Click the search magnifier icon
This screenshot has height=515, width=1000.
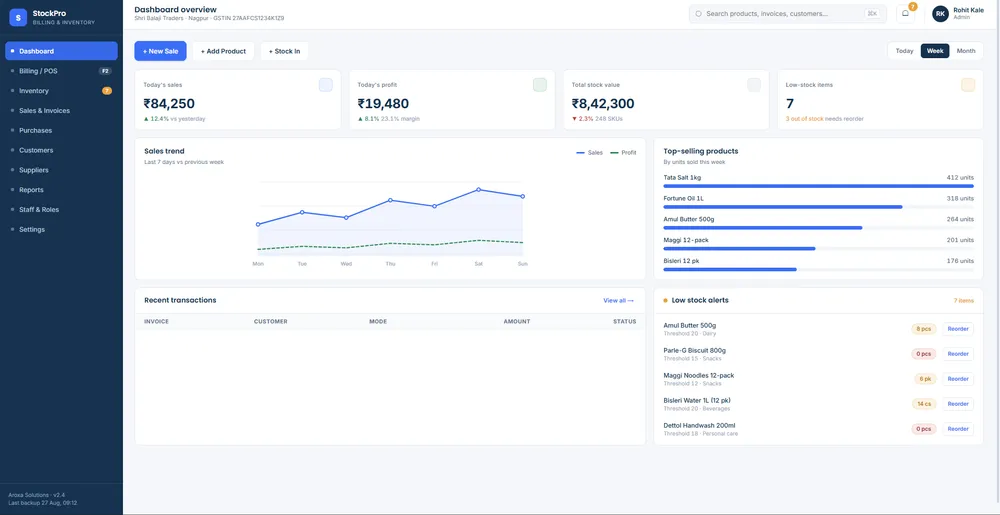698,13
